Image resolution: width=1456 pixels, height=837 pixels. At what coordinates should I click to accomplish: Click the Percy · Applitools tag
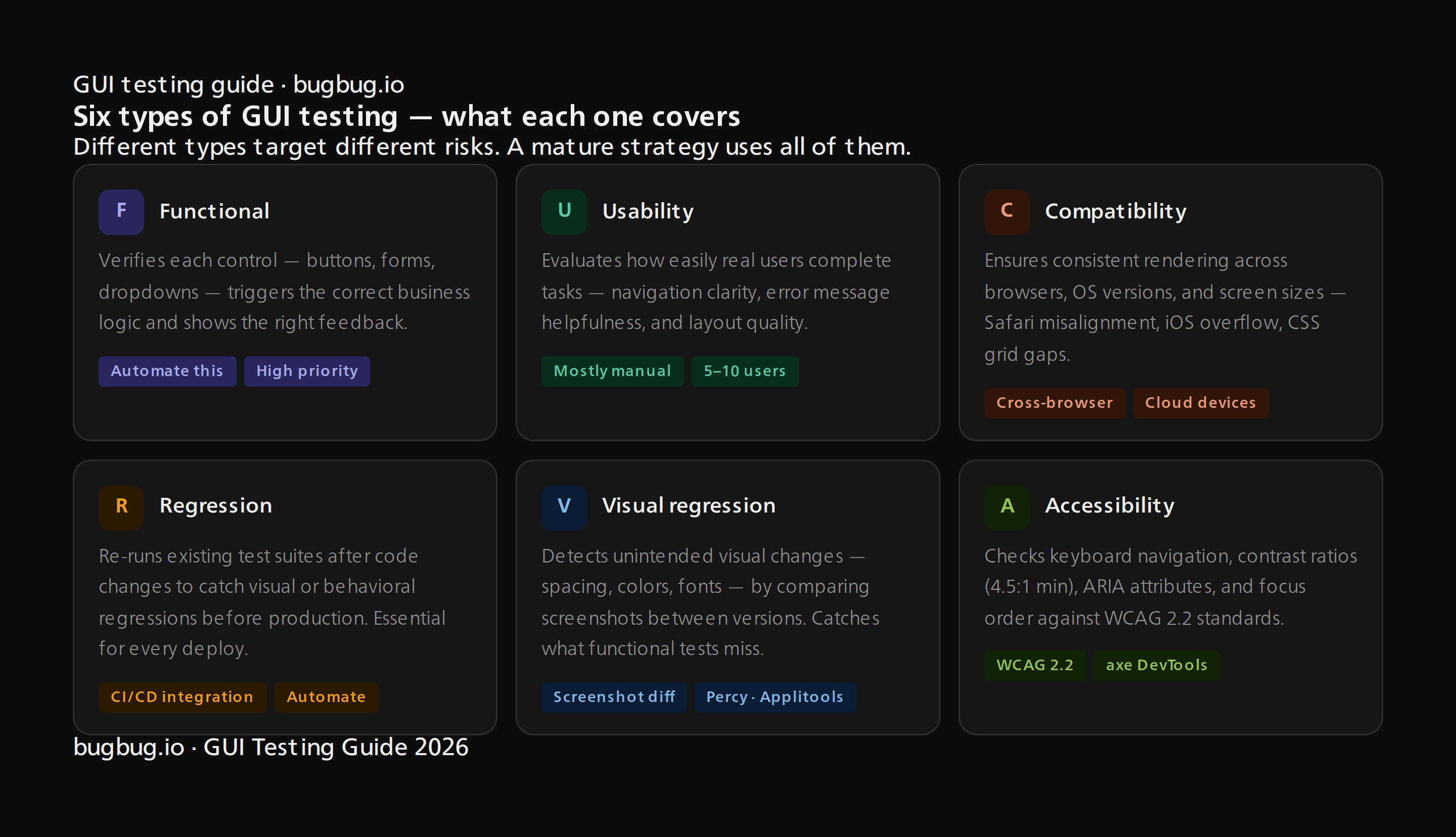tap(775, 696)
